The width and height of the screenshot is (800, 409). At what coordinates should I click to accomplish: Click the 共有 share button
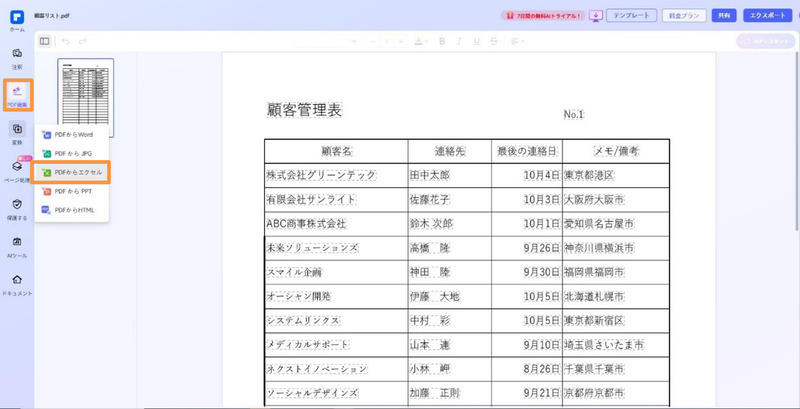tap(724, 16)
